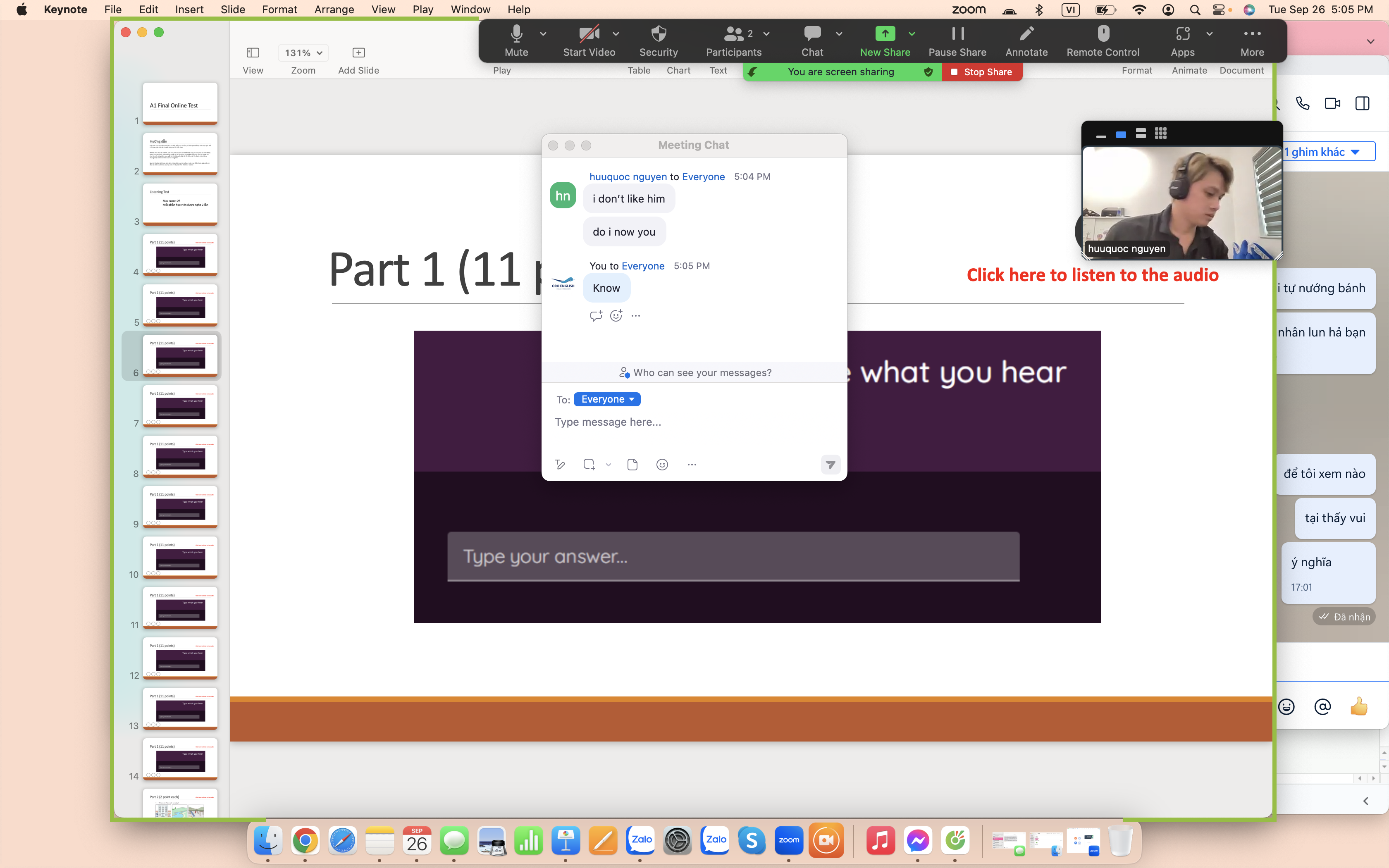
Task: Add reaction to the 'Know' message
Action: 616,315
